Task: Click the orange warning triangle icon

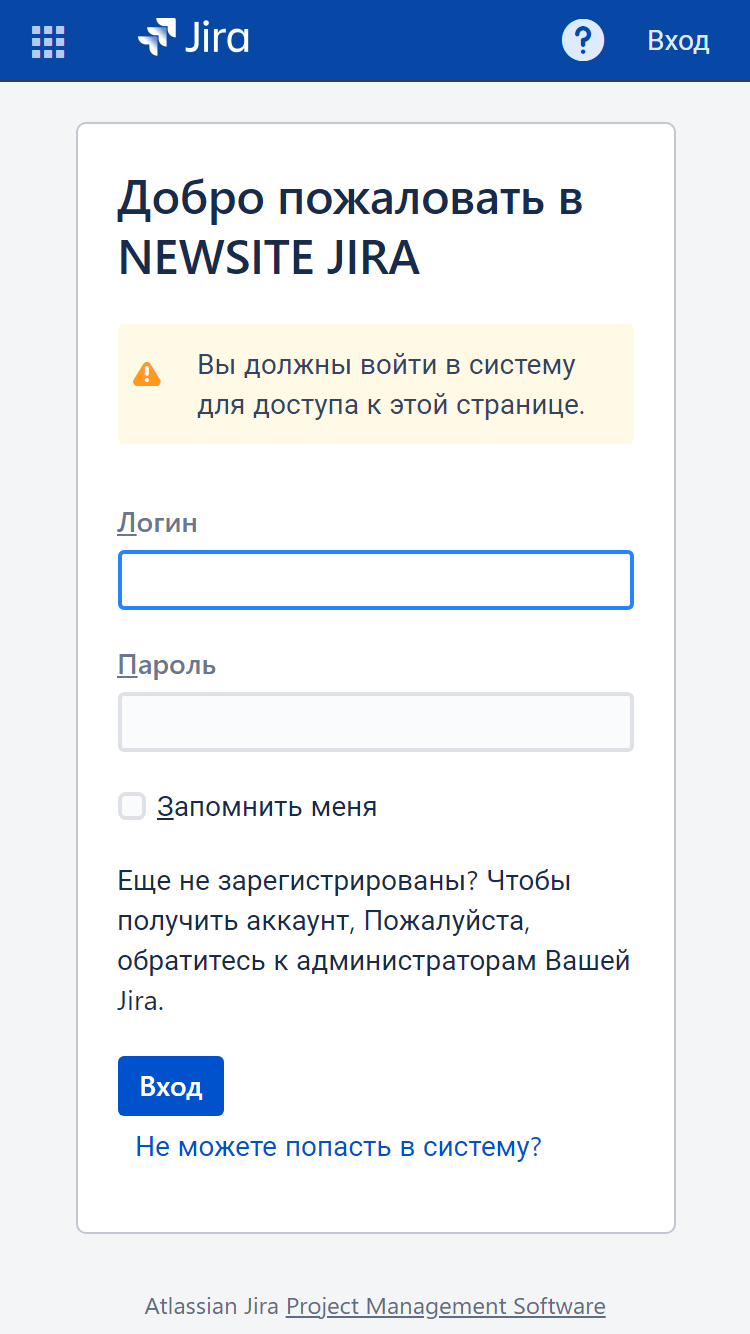Action: pos(147,374)
